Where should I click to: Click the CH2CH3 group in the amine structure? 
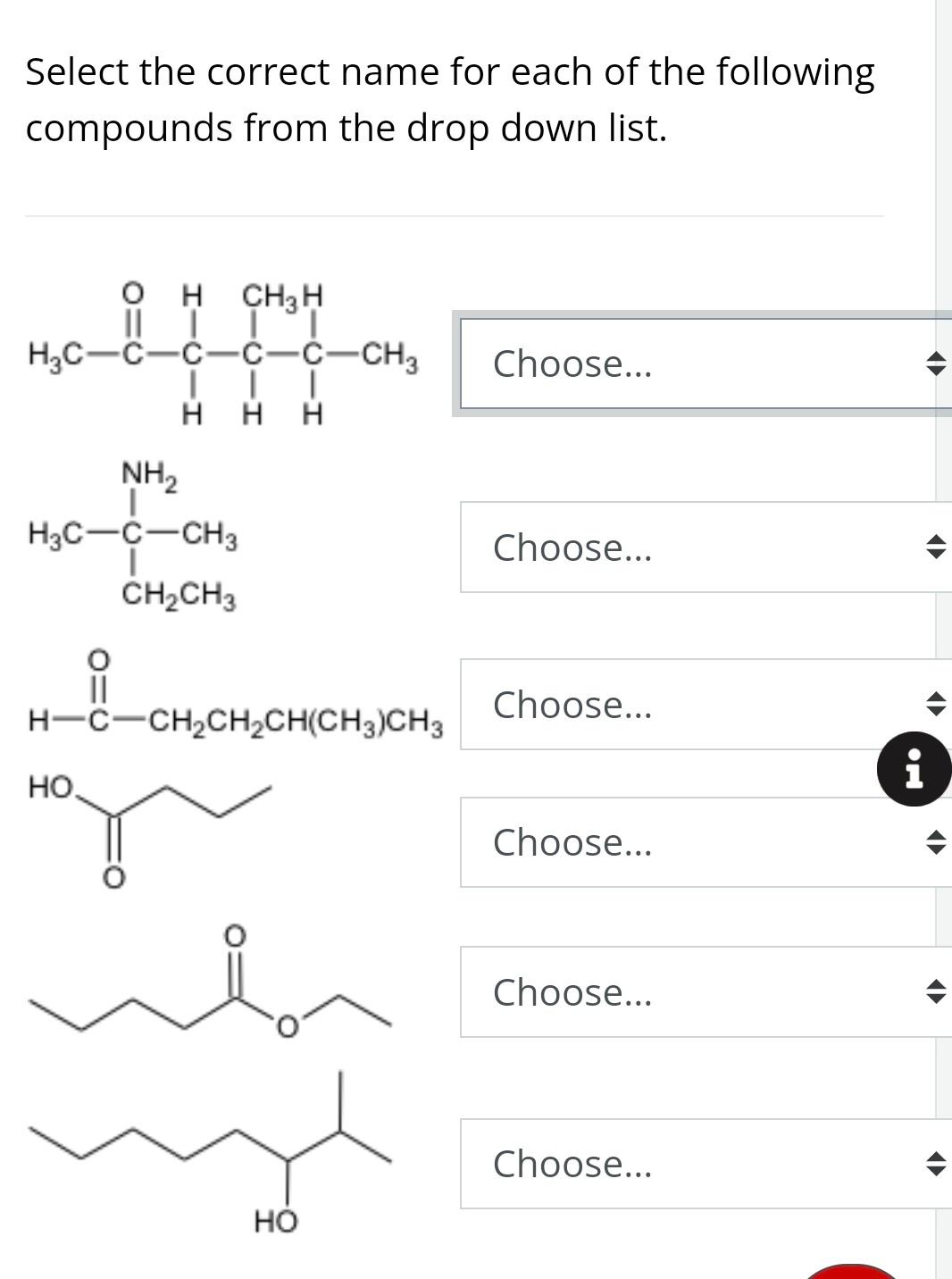178,596
